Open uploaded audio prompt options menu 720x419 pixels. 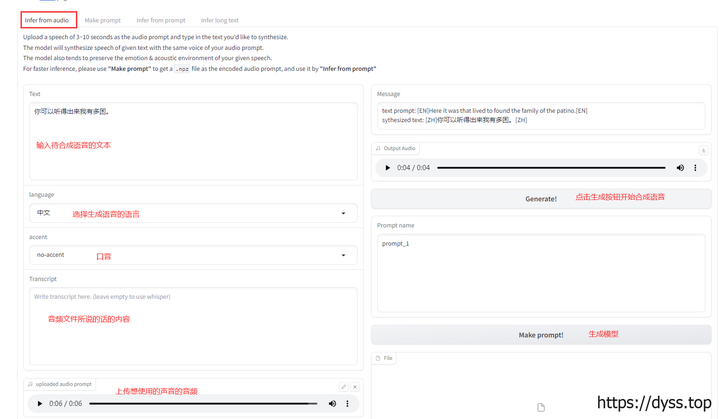tap(348, 404)
